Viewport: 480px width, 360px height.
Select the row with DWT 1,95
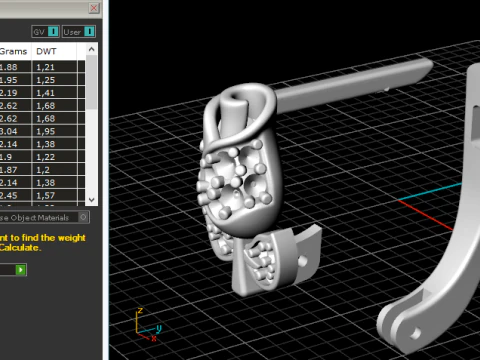tap(42, 131)
